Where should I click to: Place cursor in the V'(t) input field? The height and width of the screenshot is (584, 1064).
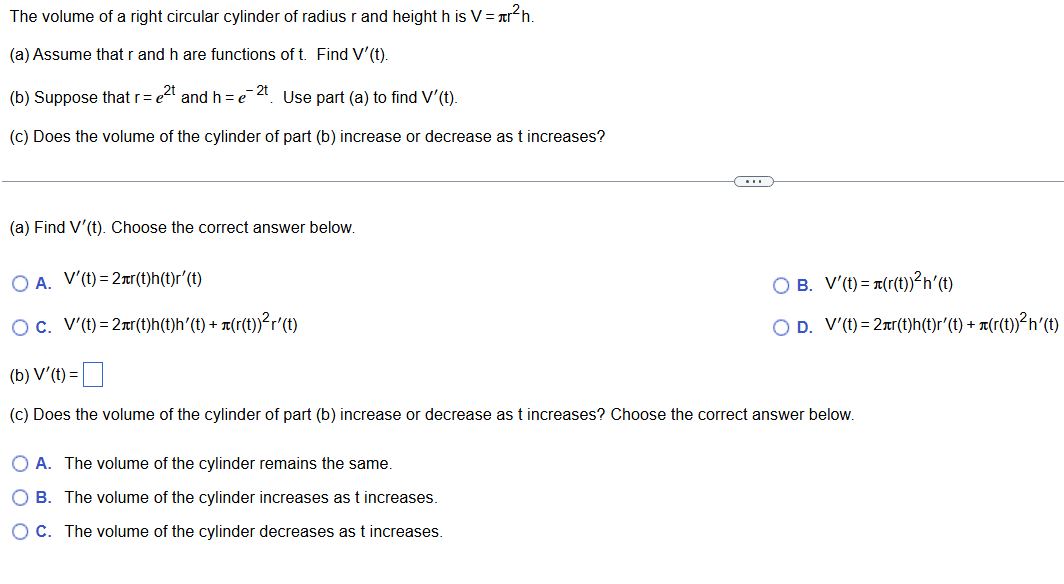coord(92,373)
